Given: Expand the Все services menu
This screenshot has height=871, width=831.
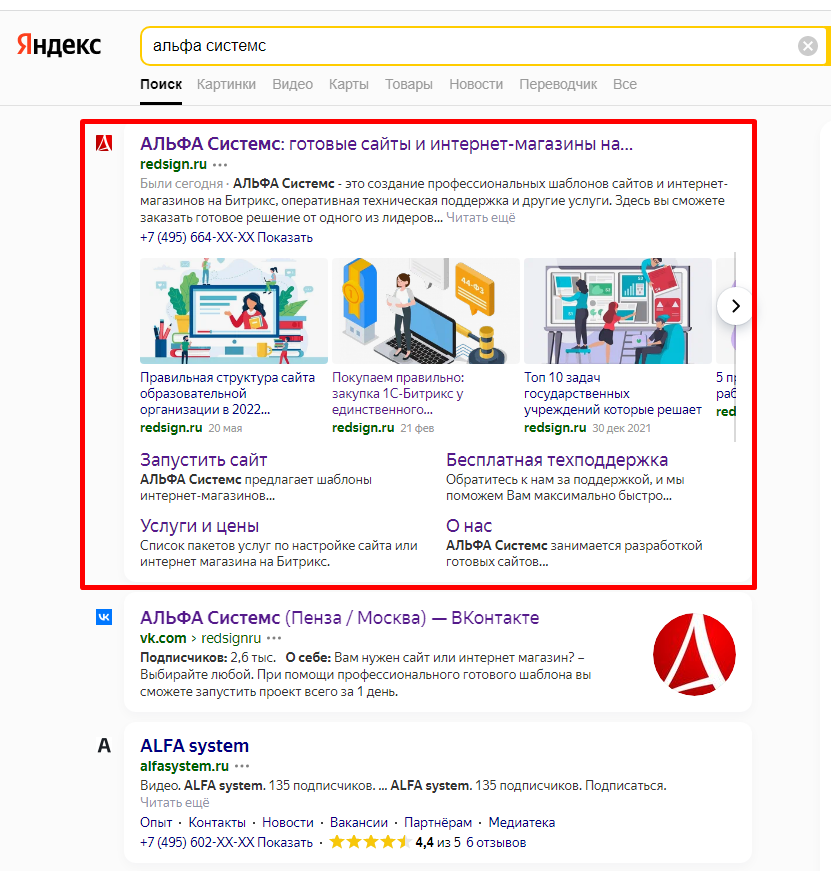Looking at the screenshot, I should pyautogui.click(x=625, y=84).
